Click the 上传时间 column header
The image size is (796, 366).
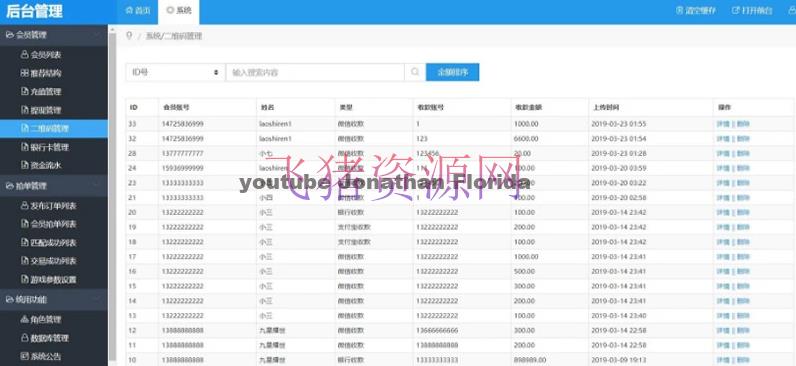coord(606,108)
